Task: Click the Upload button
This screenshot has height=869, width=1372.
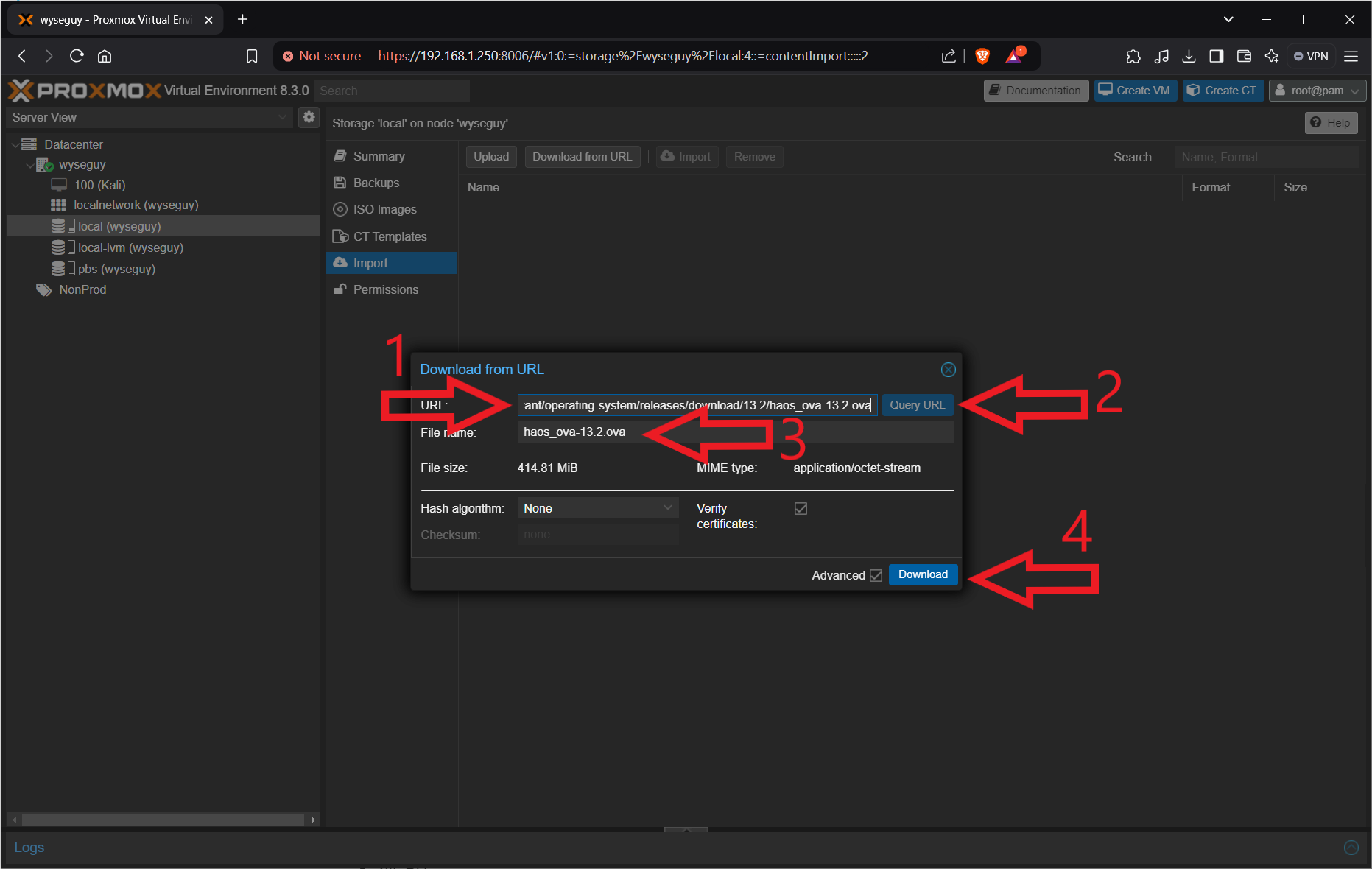Action: click(x=491, y=157)
